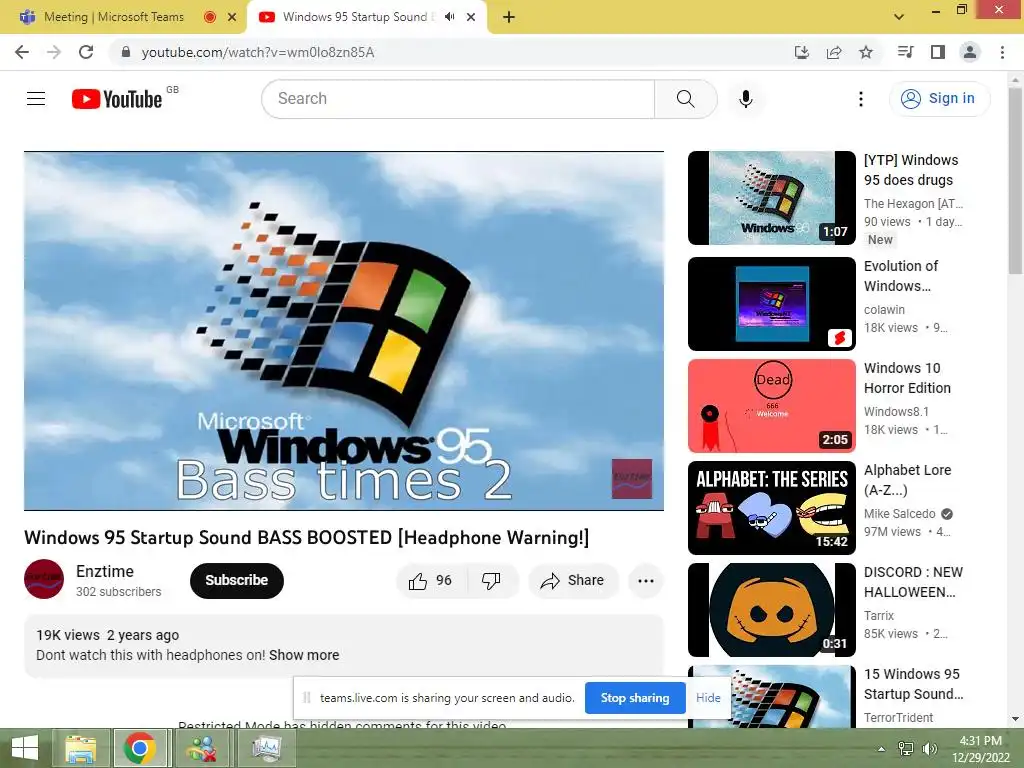Dislike the video with thumbs-down icon

[491, 581]
